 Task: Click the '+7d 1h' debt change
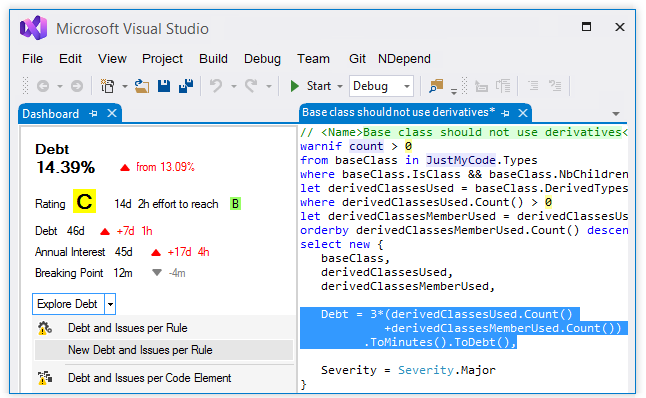point(134,231)
